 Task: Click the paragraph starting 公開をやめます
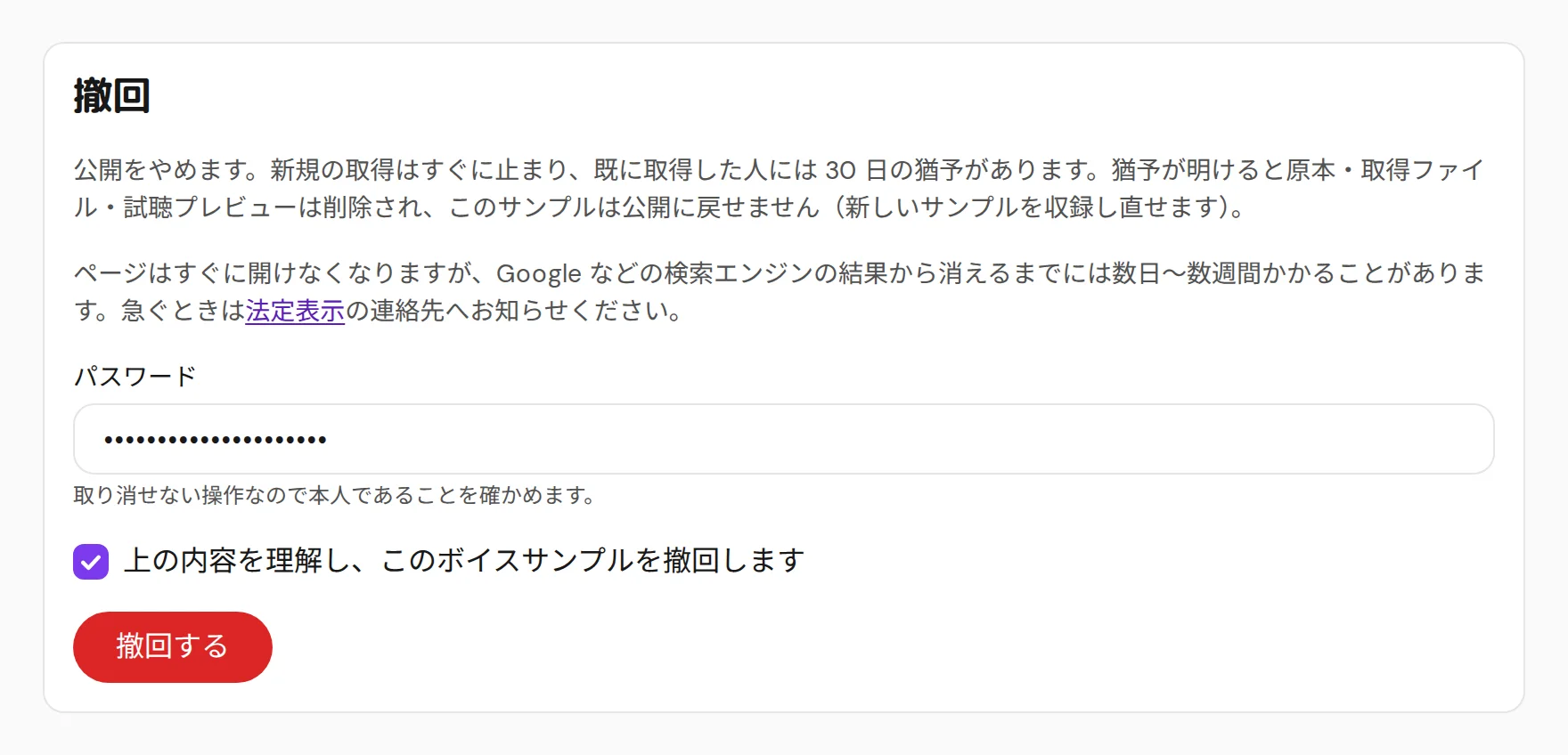point(780,188)
